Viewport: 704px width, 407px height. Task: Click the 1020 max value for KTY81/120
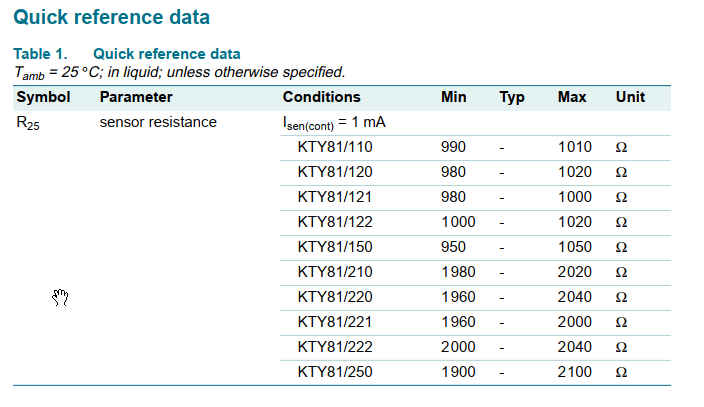(x=575, y=172)
